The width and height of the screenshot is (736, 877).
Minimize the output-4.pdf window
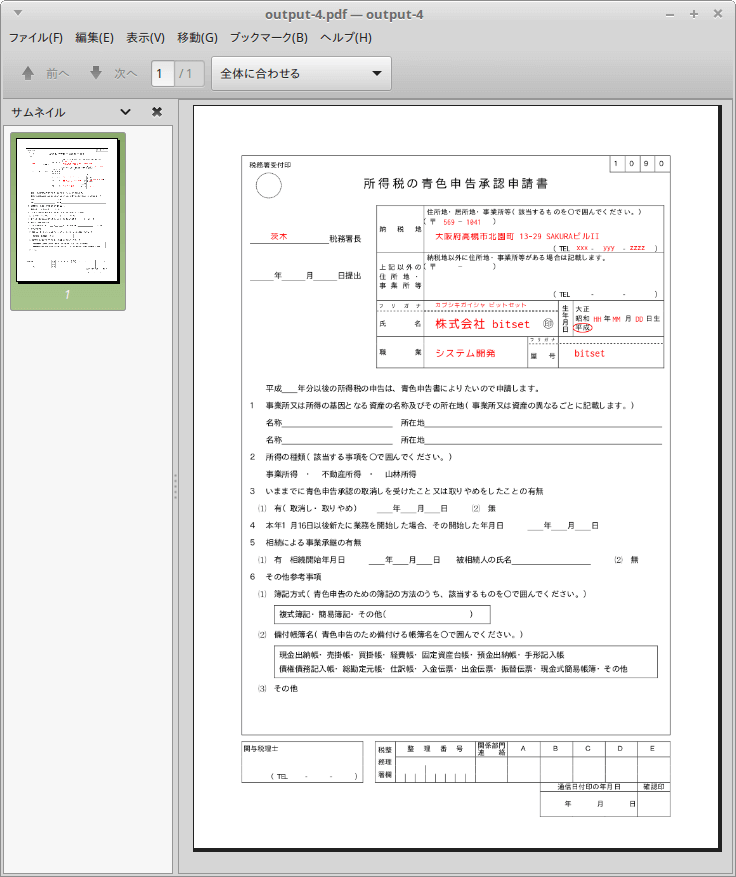670,15
